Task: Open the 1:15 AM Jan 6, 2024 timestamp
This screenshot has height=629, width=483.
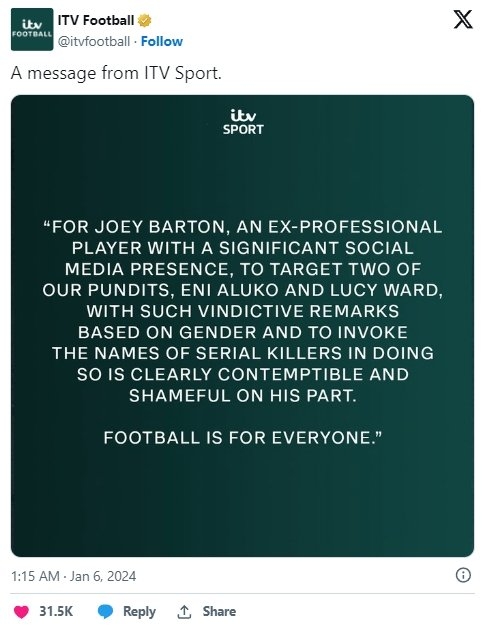Action: 74,576
